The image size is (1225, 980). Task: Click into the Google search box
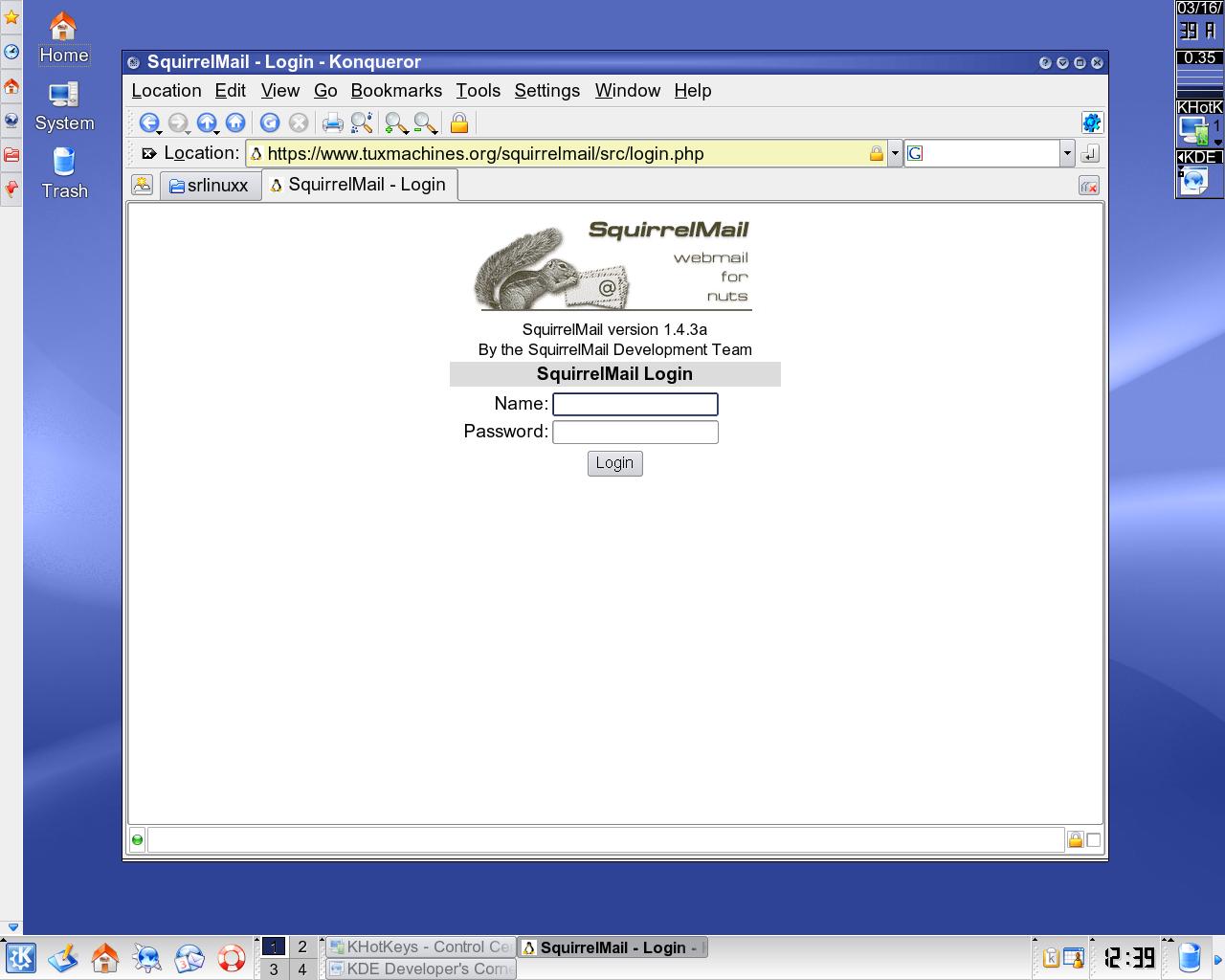[x=982, y=153]
